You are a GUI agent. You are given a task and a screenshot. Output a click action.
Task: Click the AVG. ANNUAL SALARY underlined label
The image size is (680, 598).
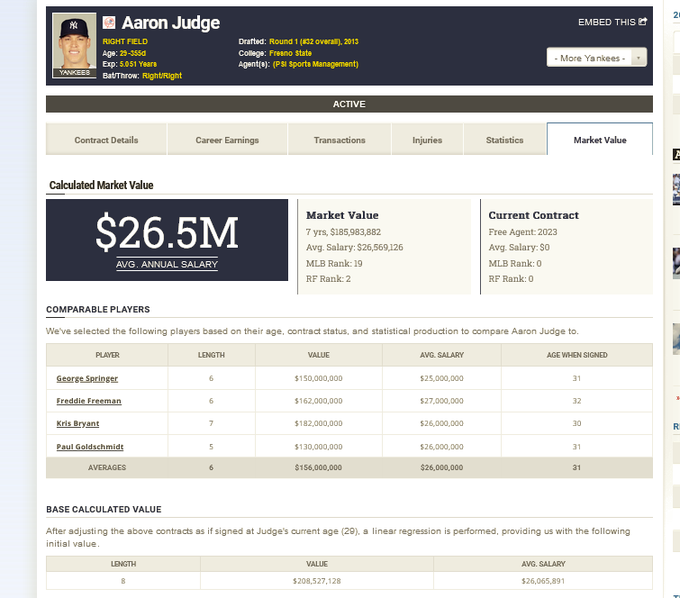[x=167, y=264]
